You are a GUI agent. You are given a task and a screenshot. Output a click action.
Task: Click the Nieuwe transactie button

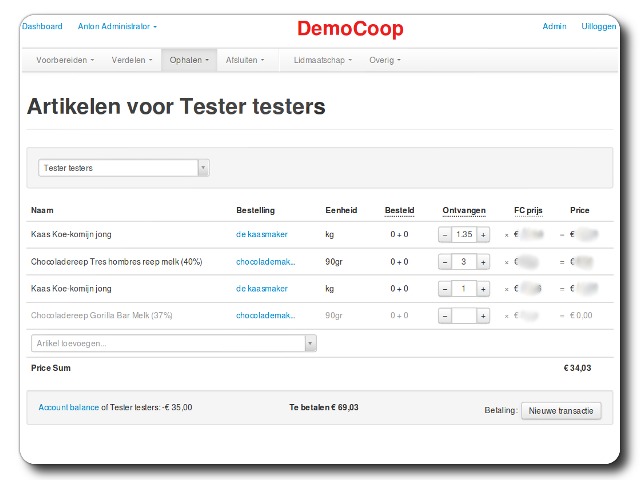[561, 410]
